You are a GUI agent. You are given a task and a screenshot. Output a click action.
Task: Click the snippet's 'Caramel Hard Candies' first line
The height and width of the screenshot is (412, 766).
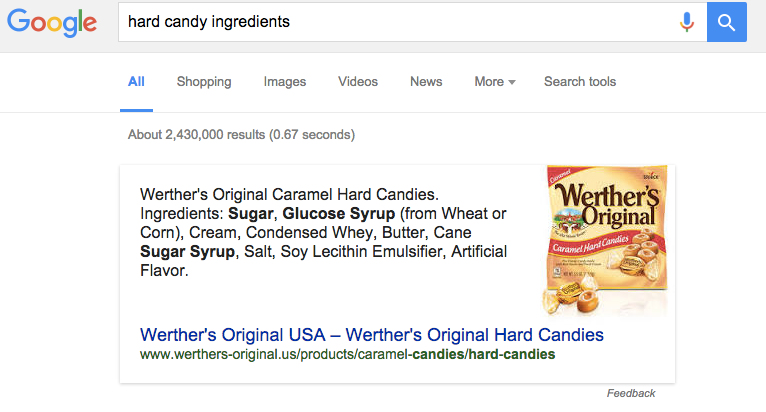coord(290,194)
